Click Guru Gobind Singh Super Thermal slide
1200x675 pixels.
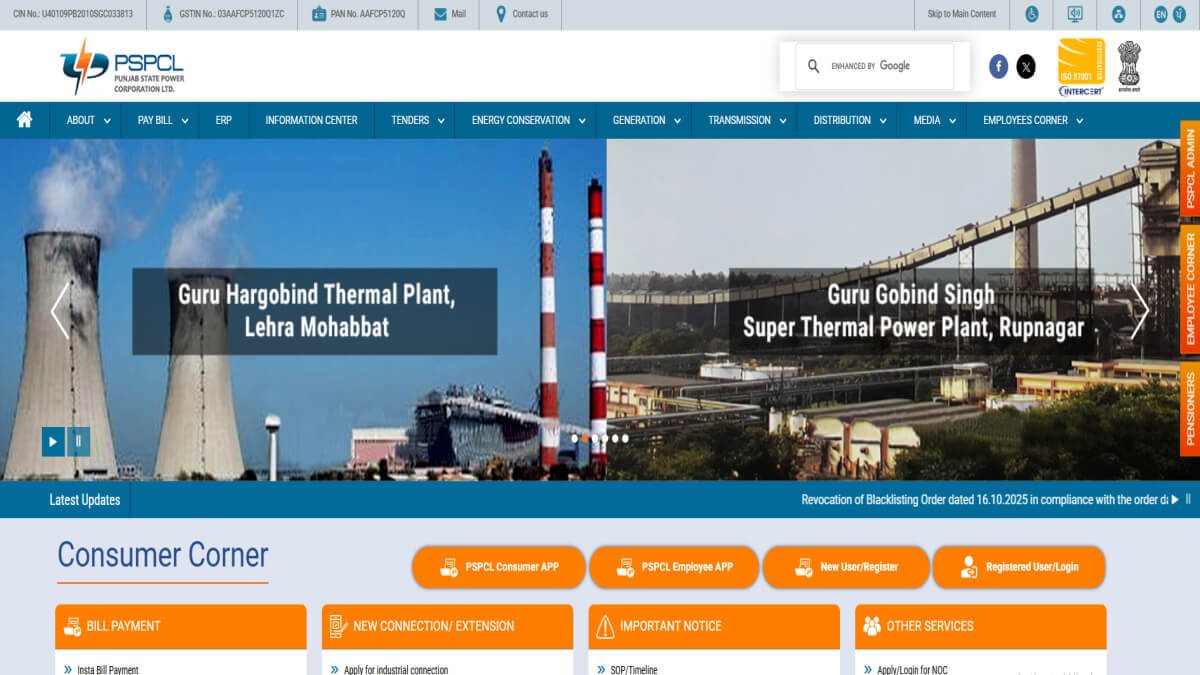click(x=913, y=310)
